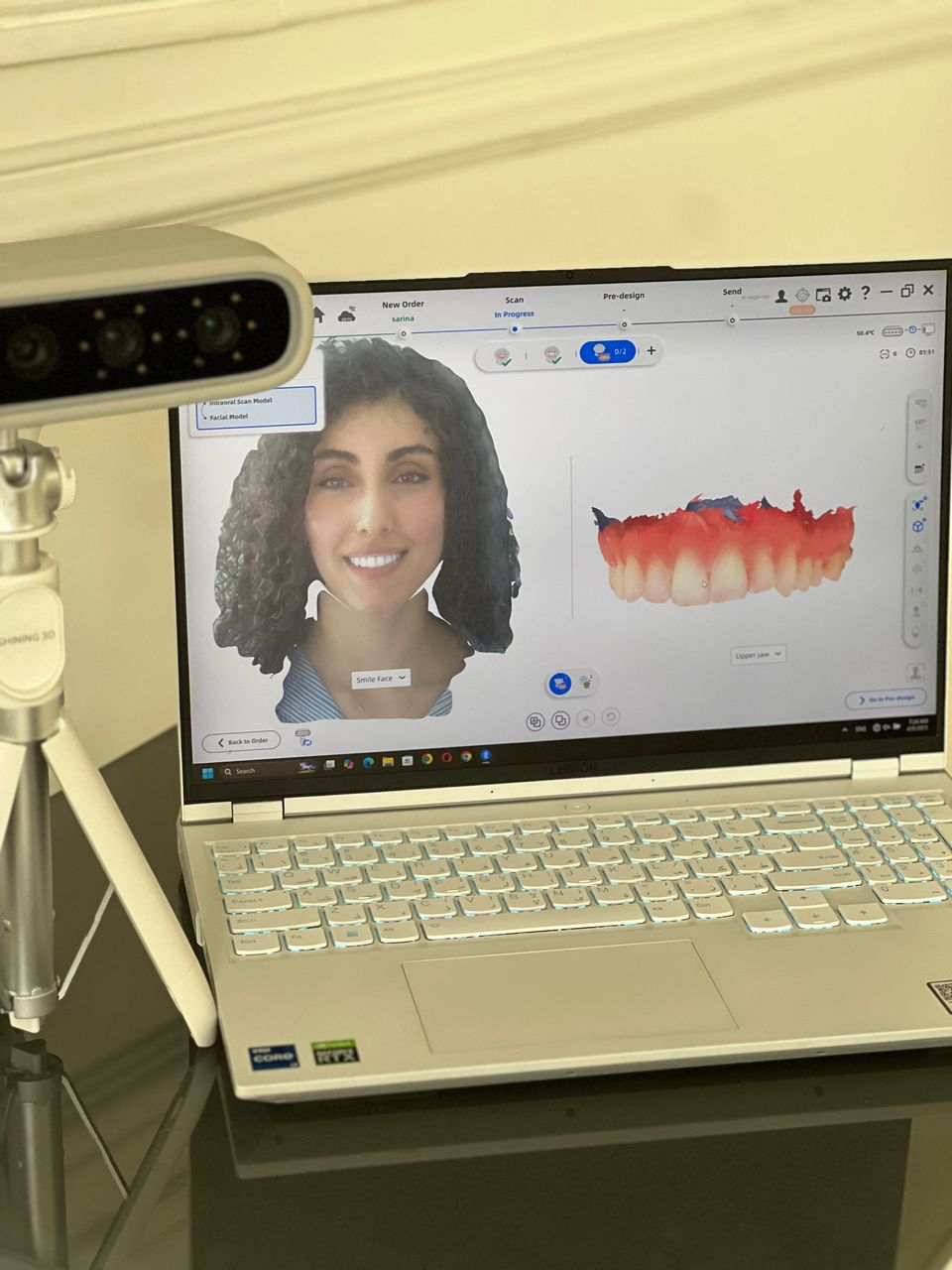Open the file explorer folder on taskbar

[x=388, y=762]
